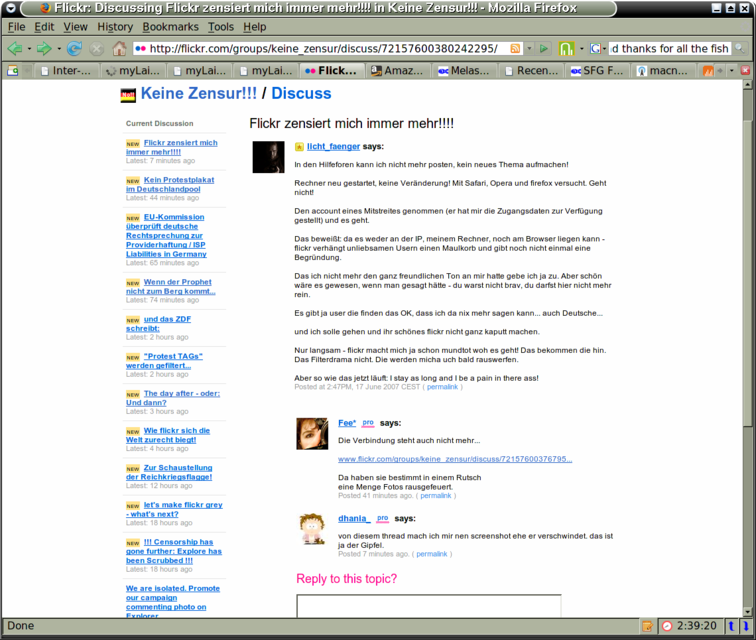Open the dropdown next to the green arch icon

[x=581, y=49]
